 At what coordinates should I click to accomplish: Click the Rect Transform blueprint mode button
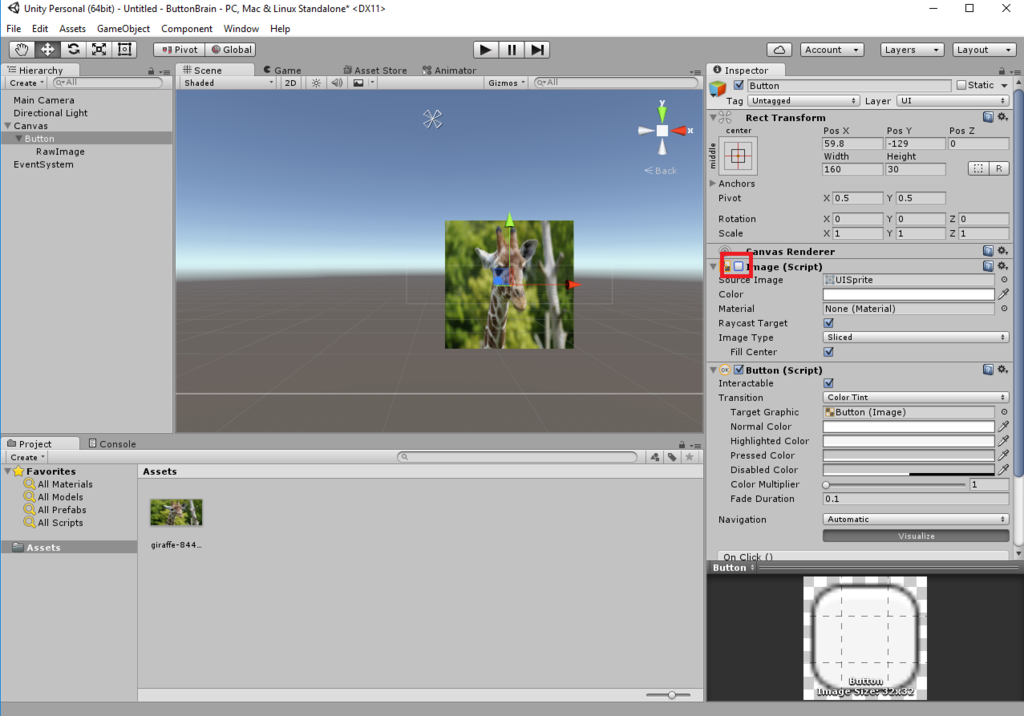pos(978,169)
